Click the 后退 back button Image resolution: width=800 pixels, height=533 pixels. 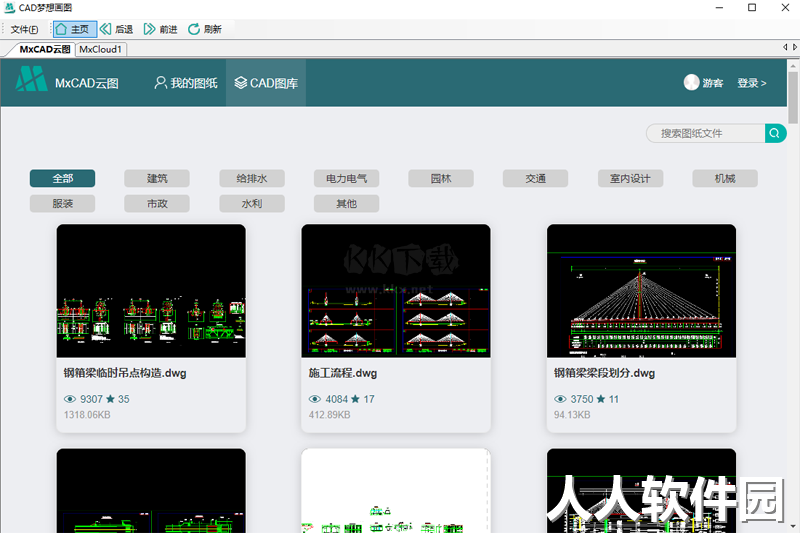pyautogui.click(x=117, y=29)
